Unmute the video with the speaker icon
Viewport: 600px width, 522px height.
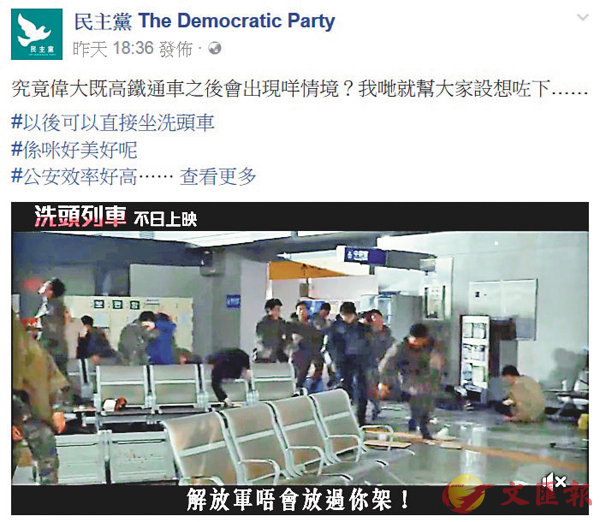point(554,481)
